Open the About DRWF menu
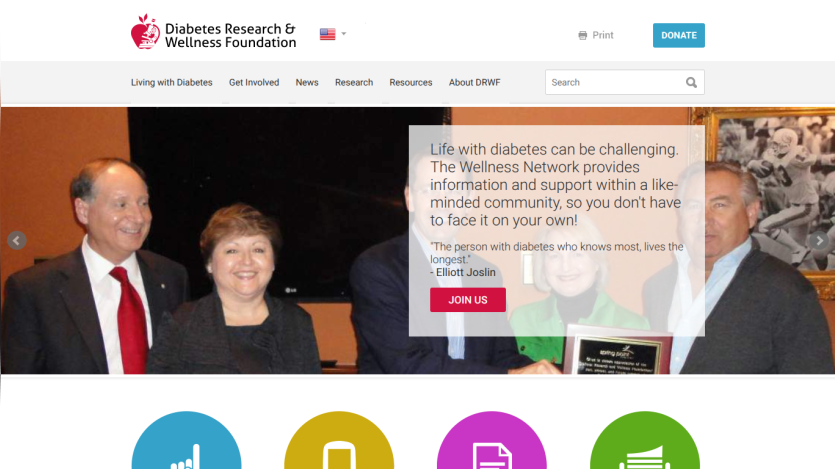835x469 pixels. coord(474,83)
